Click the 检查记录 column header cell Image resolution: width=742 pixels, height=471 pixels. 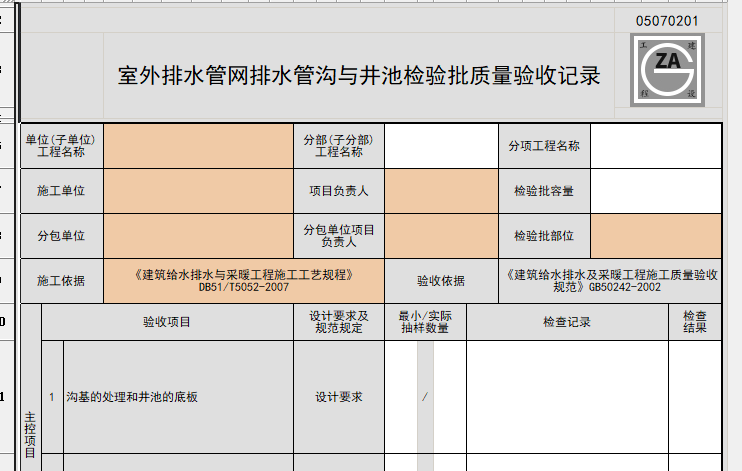pos(567,322)
